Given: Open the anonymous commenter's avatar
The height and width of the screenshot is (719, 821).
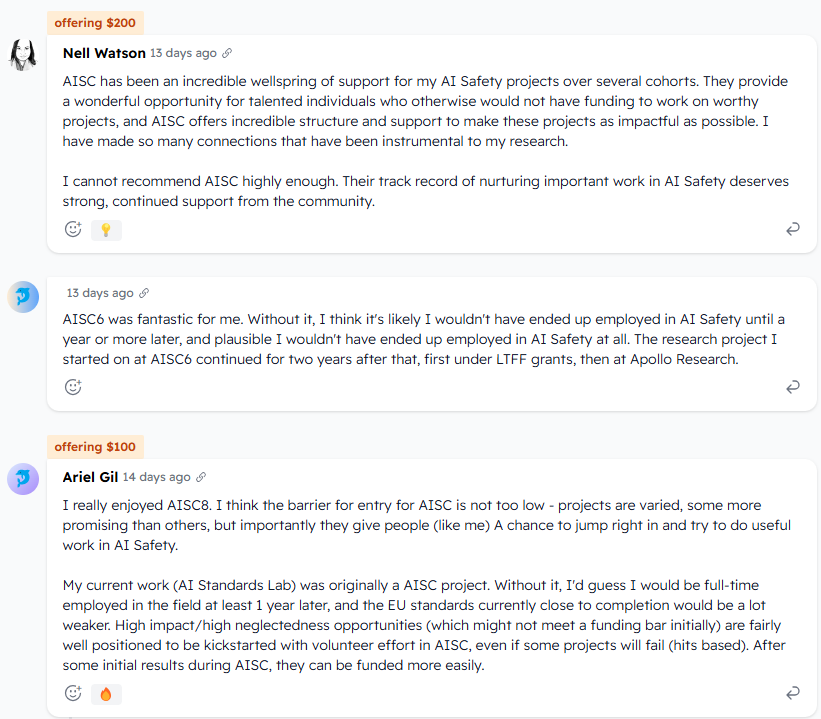Looking at the screenshot, I should tap(23, 297).
